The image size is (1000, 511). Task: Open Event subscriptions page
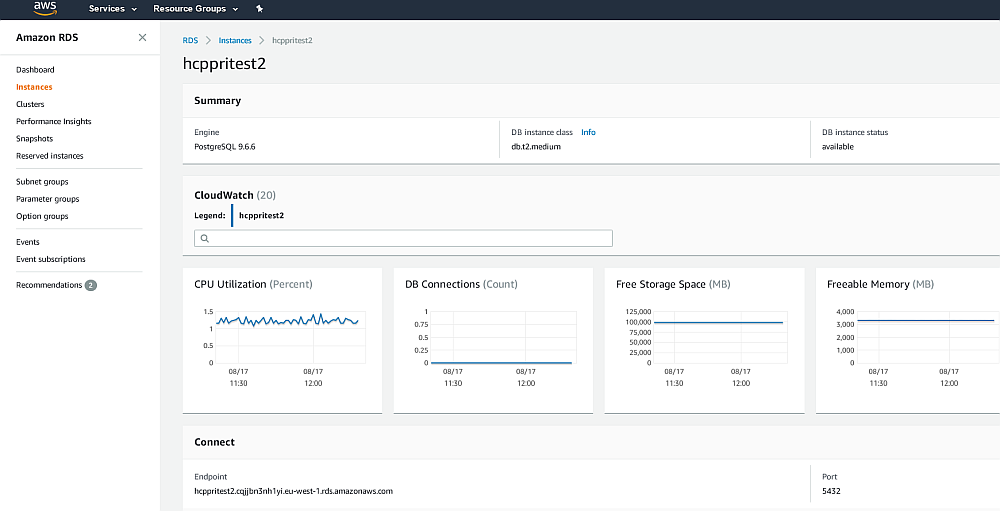coord(51,259)
